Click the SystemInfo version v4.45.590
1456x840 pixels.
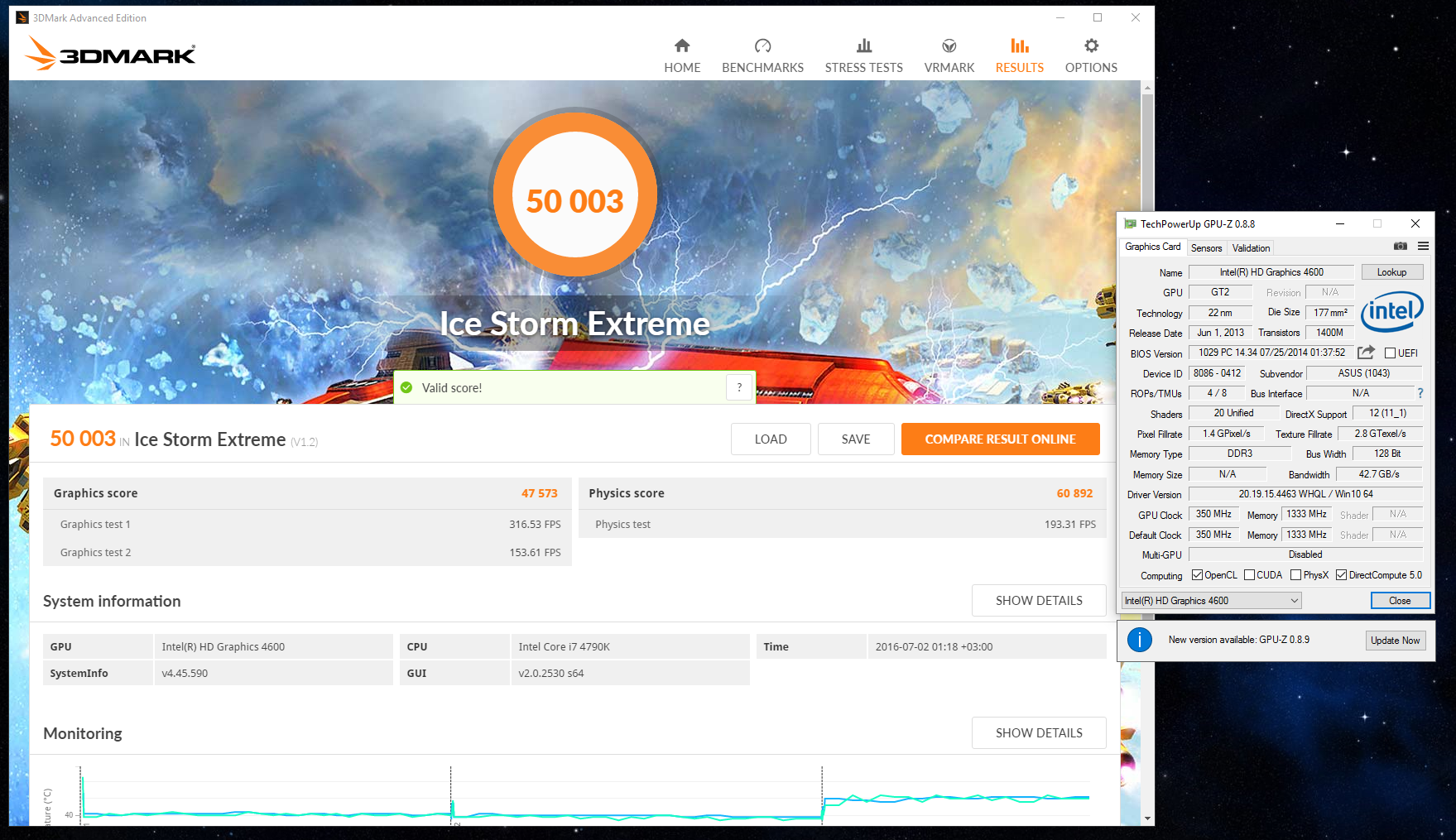pos(185,673)
